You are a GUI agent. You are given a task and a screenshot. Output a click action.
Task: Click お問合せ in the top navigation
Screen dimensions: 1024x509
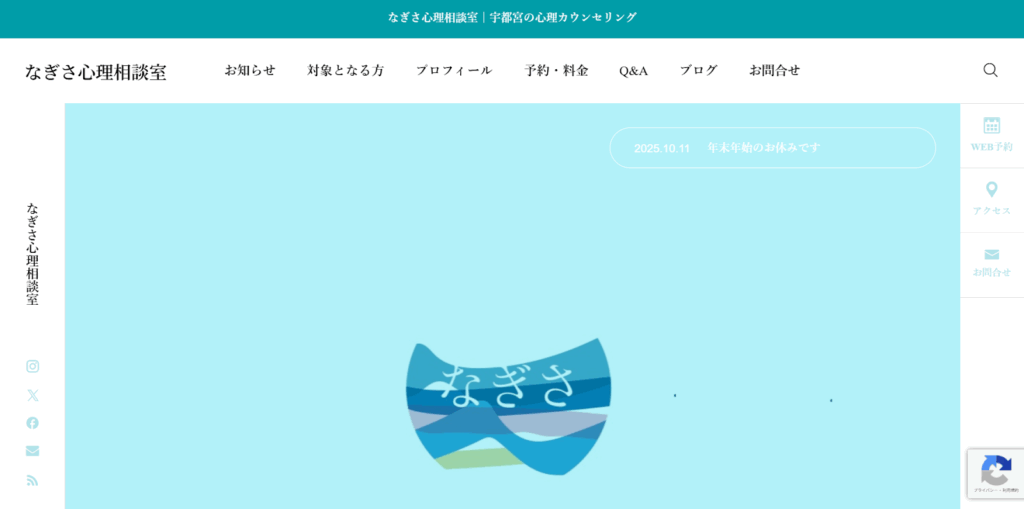pyautogui.click(x=774, y=70)
